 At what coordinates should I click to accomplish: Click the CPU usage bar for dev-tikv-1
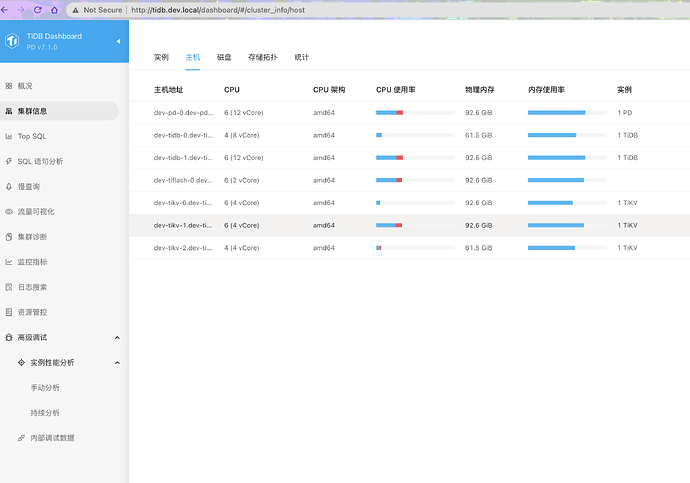tap(415, 225)
